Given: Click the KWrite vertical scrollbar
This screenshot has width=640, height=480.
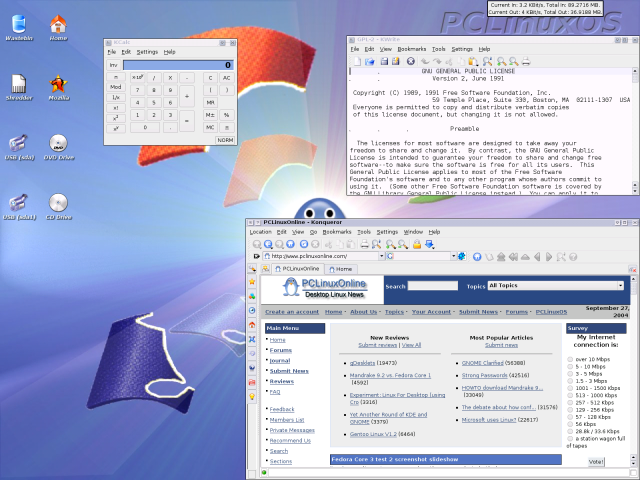Looking at the screenshot, I should click(635, 130).
